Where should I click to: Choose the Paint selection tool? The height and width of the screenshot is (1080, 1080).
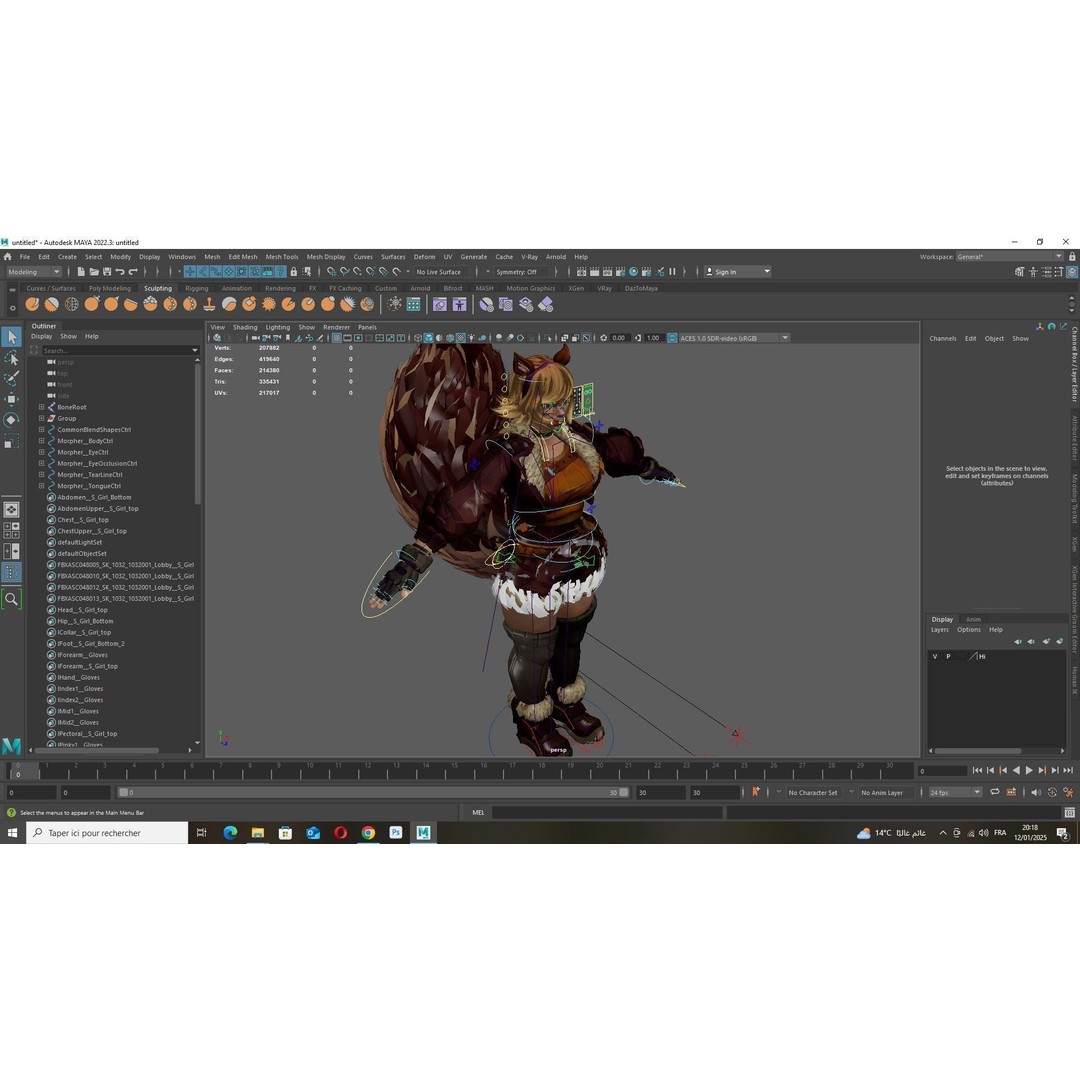point(12,379)
